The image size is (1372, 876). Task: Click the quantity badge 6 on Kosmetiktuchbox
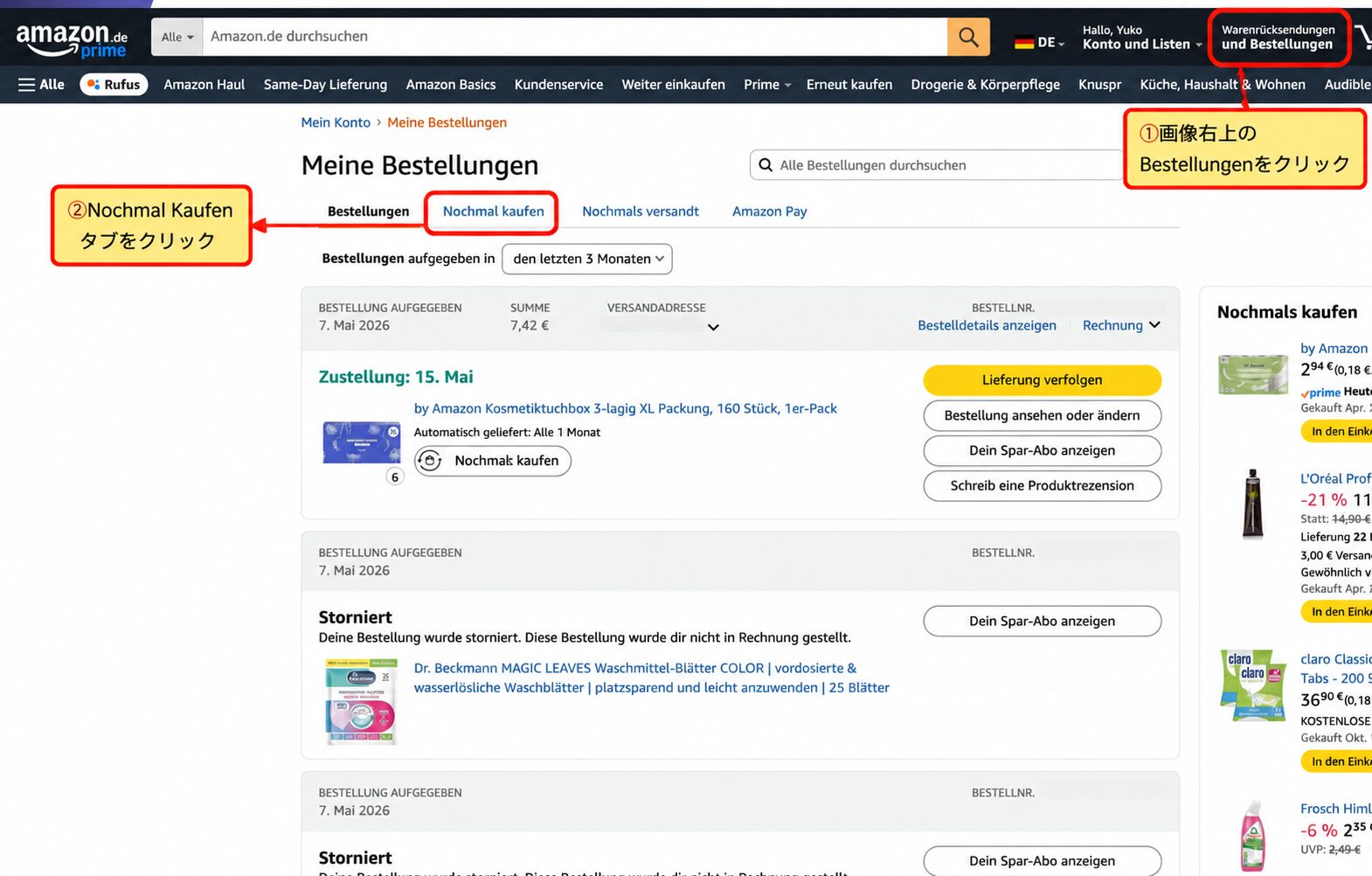395,476
